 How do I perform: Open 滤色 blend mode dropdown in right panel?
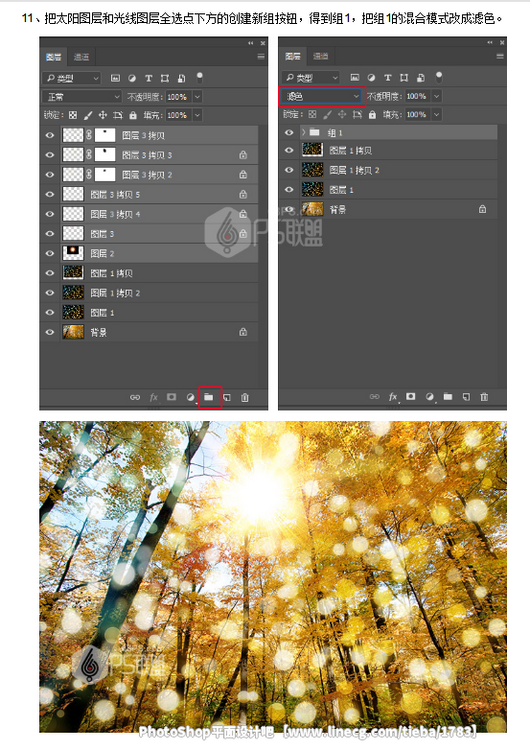pyautogui.click(x=321, y=96)
